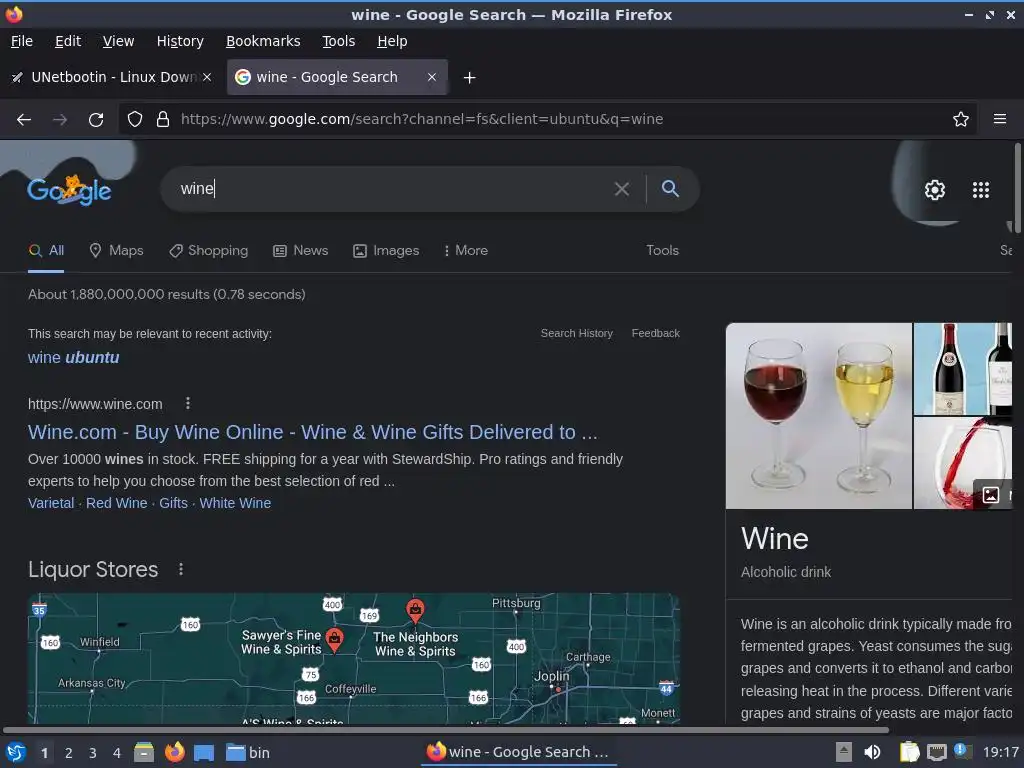Go back with the back arrow

24,120
